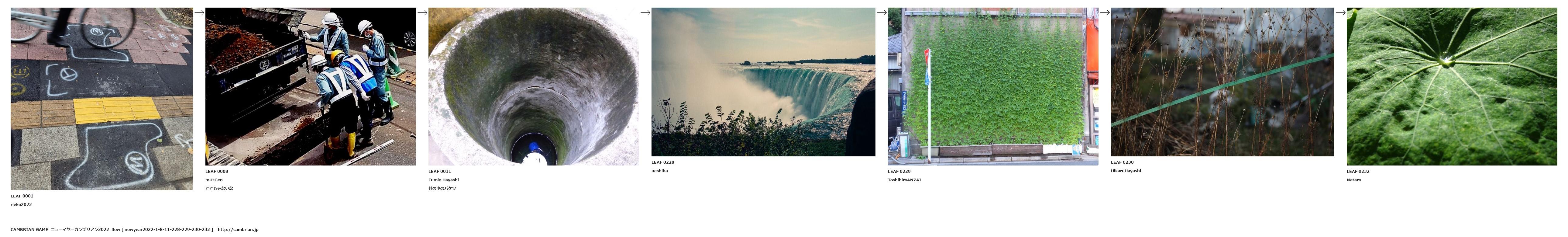Click the mU-Gen author name

pos(214,180)
